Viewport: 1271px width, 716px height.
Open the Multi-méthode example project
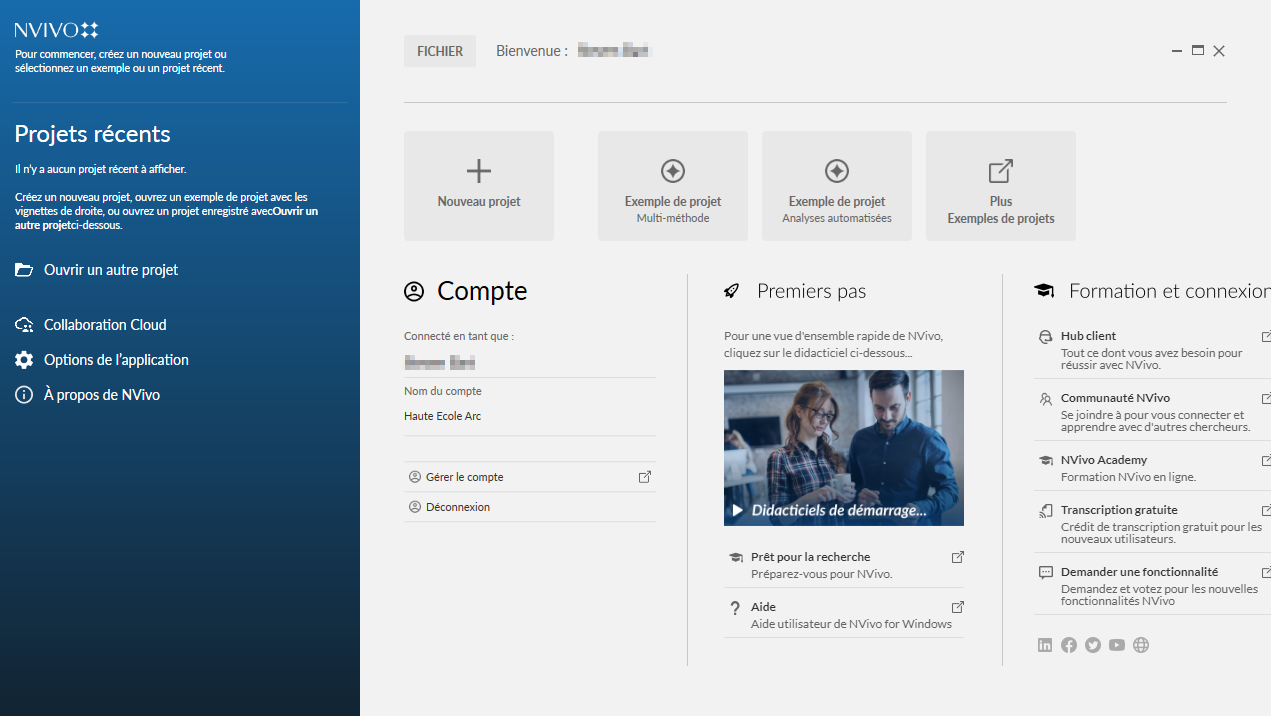[673, 186]
